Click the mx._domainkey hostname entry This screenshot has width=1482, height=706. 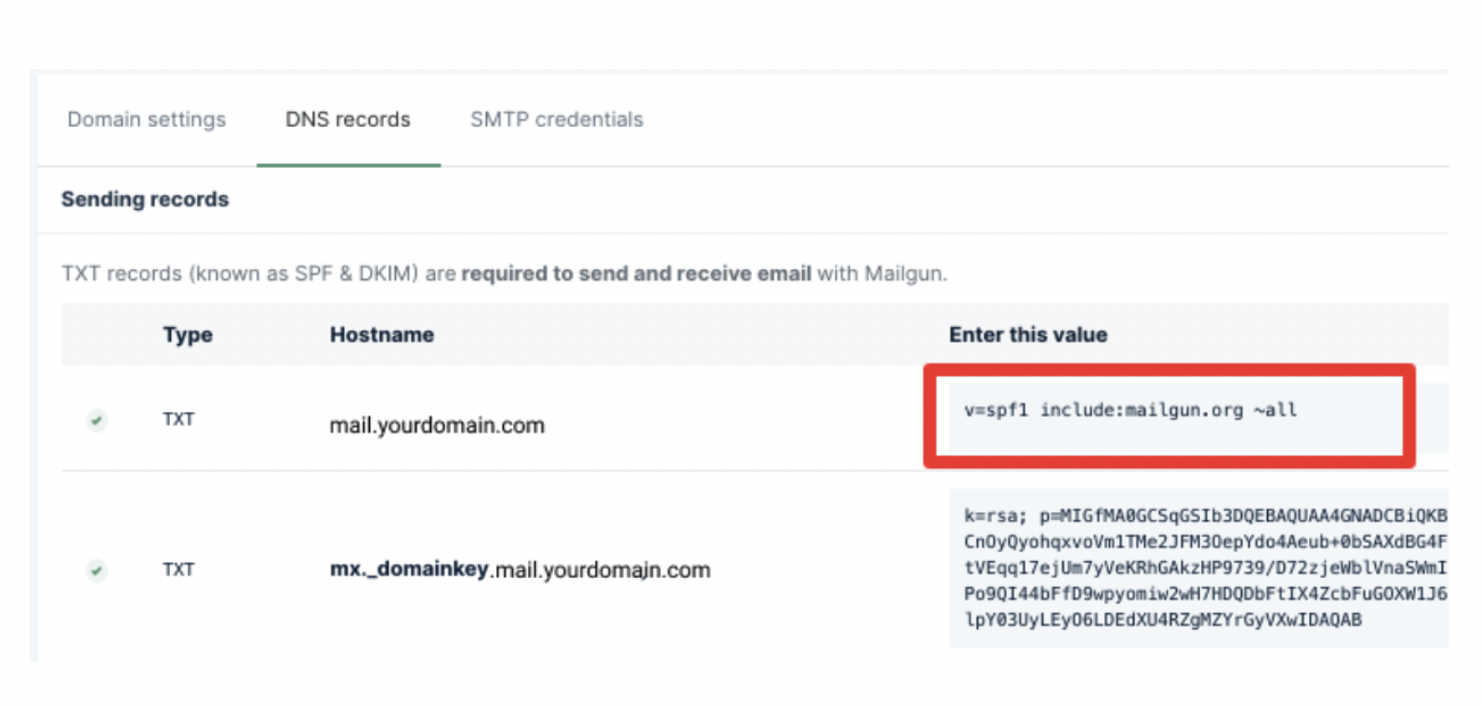point(520,570)
